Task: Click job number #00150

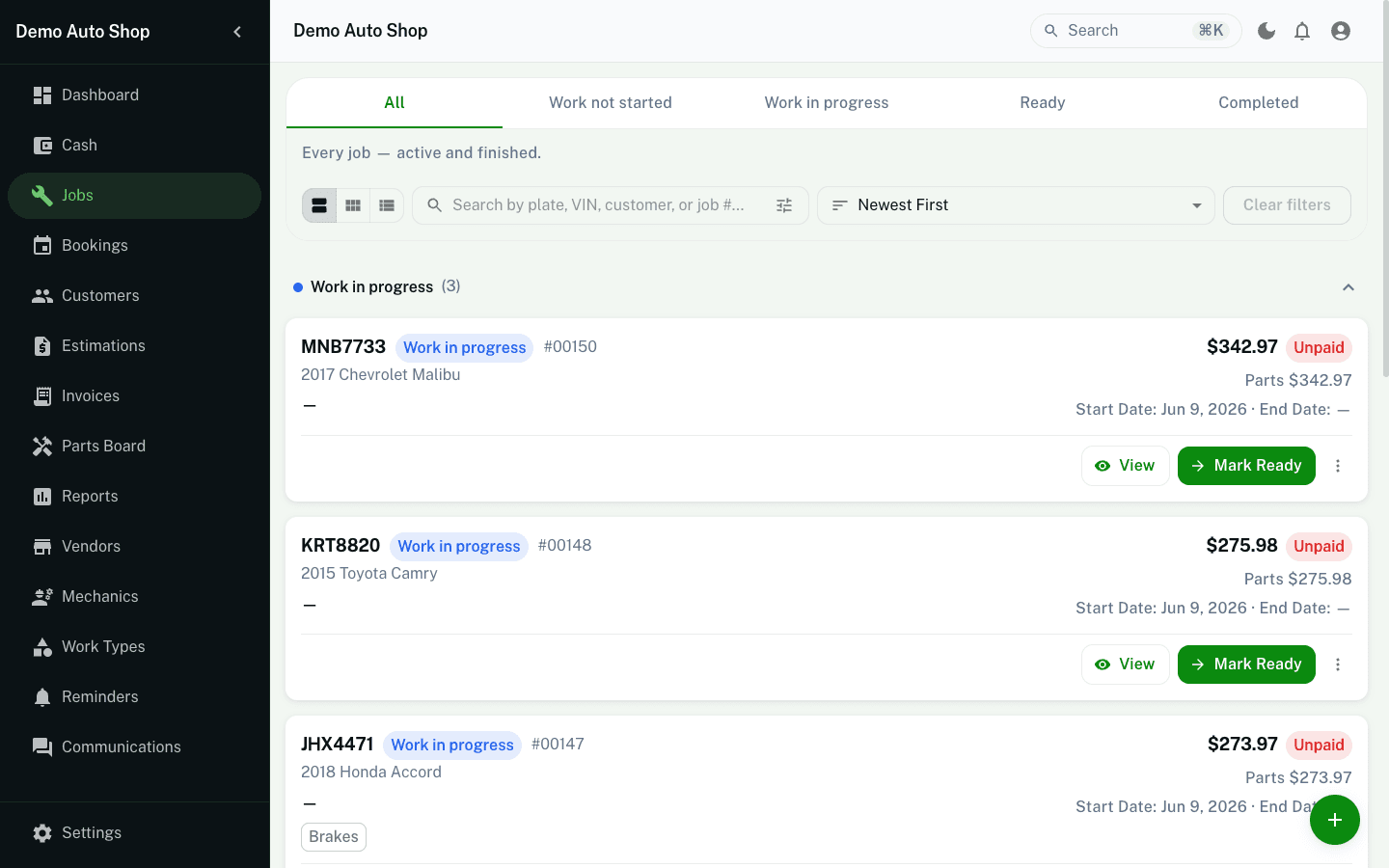Action: [570, 346]
